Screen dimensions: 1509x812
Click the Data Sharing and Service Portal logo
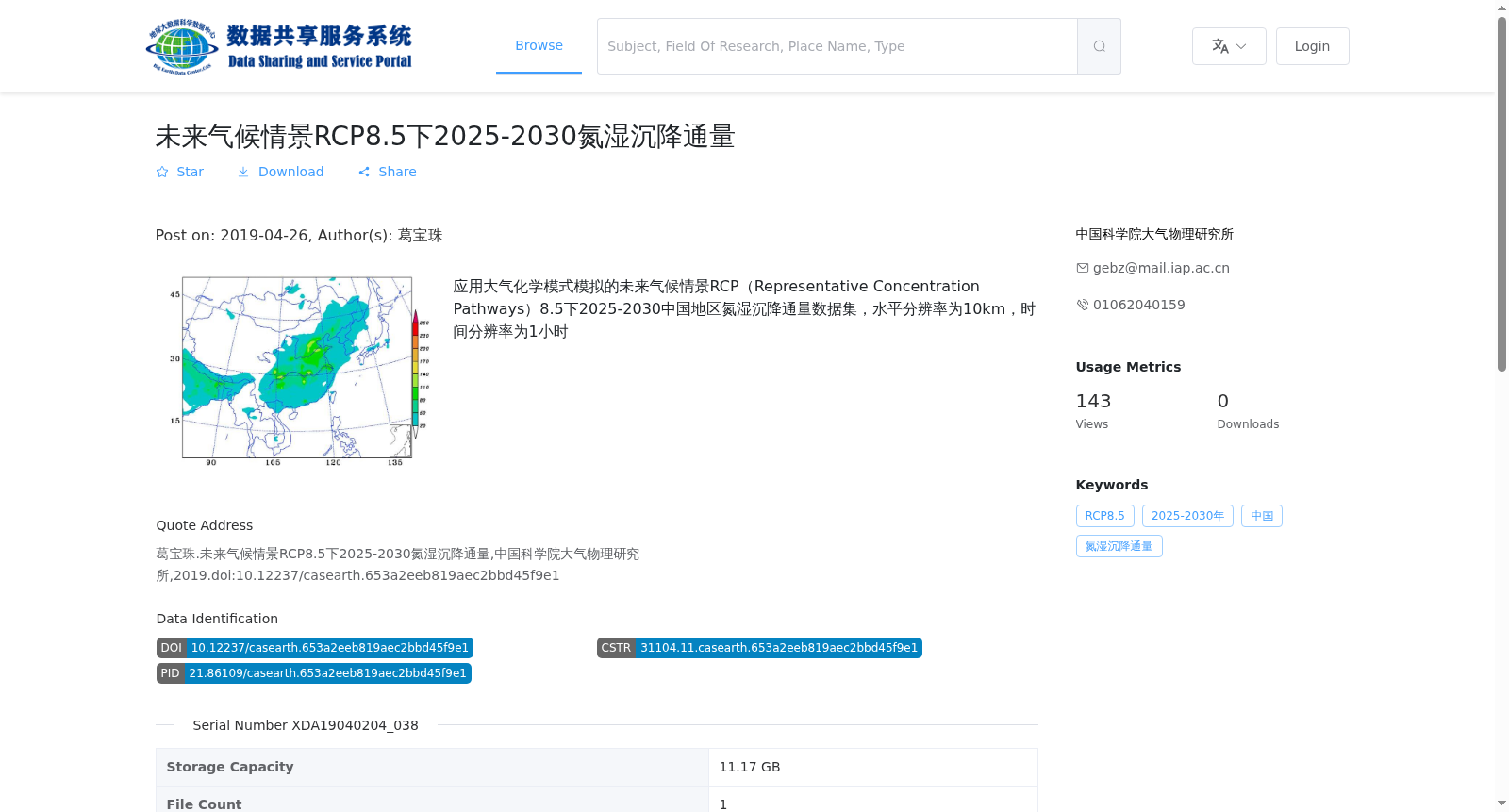279,46
